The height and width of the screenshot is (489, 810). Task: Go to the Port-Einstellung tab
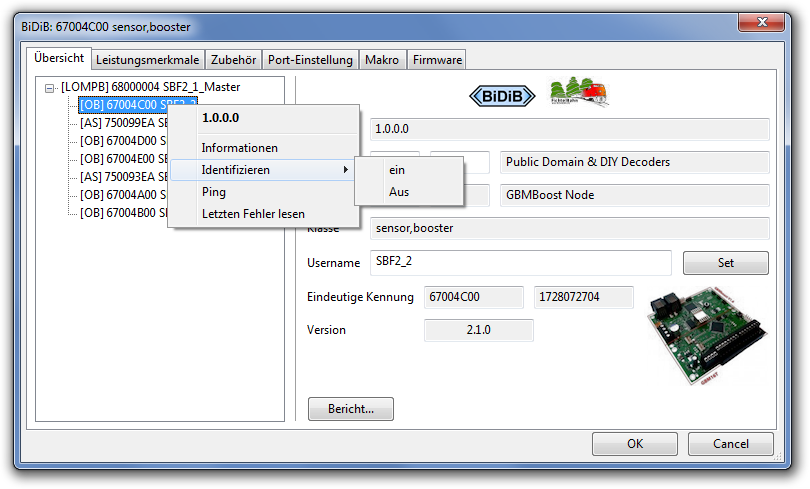(311, 60)
